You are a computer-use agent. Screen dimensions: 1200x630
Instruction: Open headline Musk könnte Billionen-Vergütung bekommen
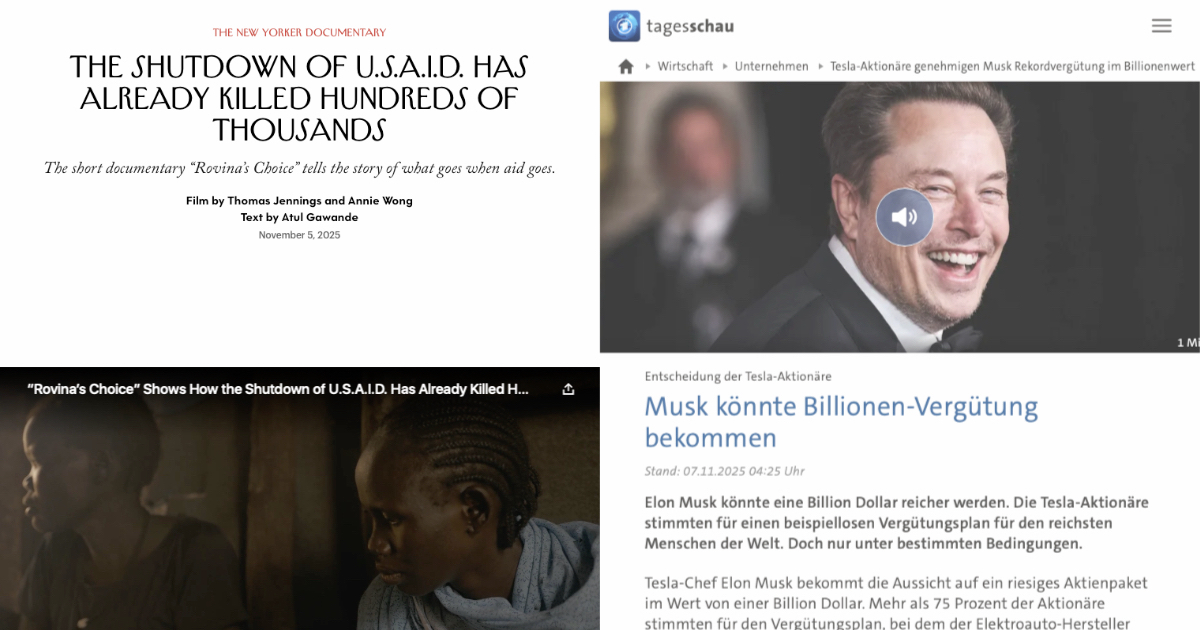841,422
